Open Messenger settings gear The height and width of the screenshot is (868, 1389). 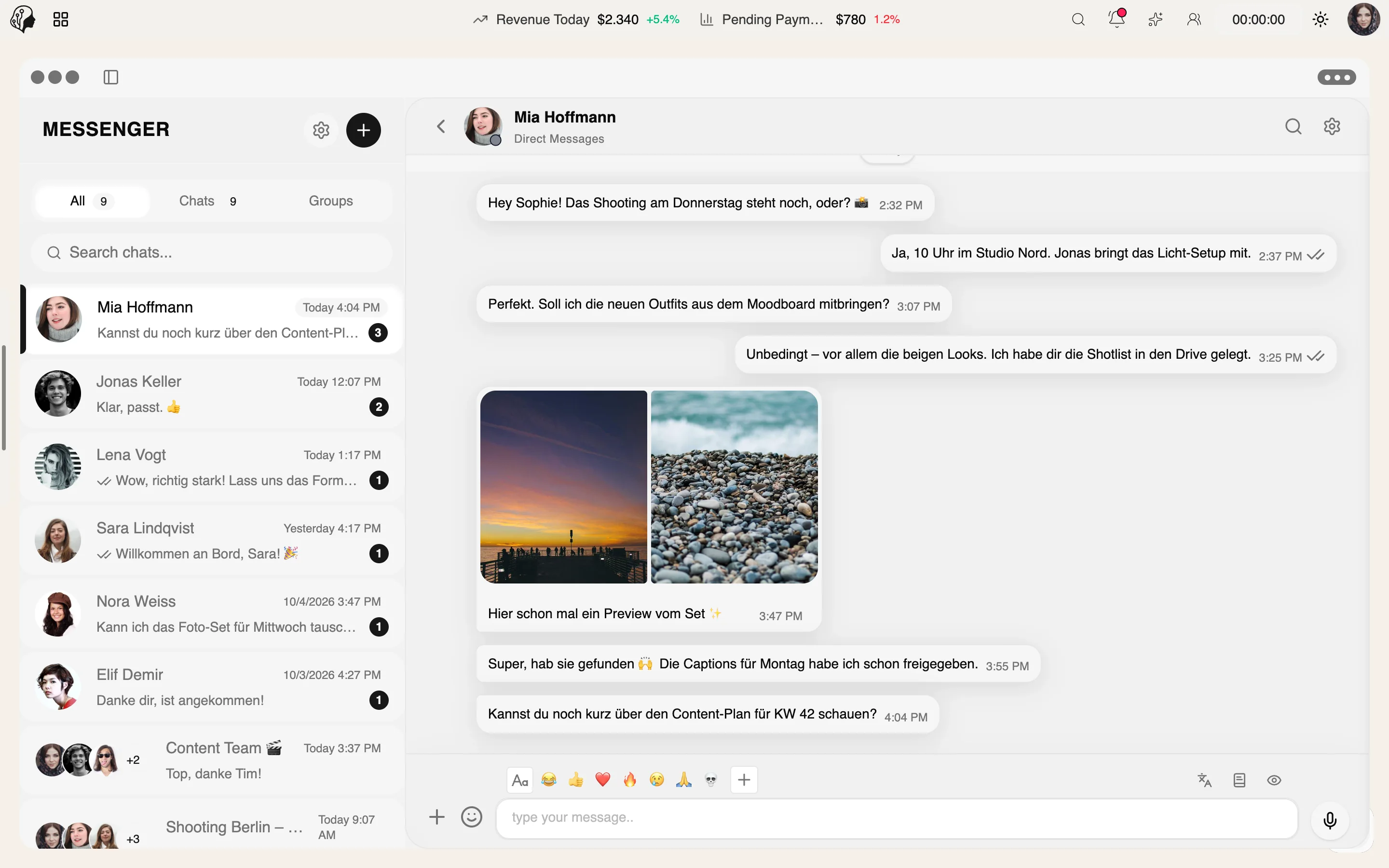coord(321,130)
